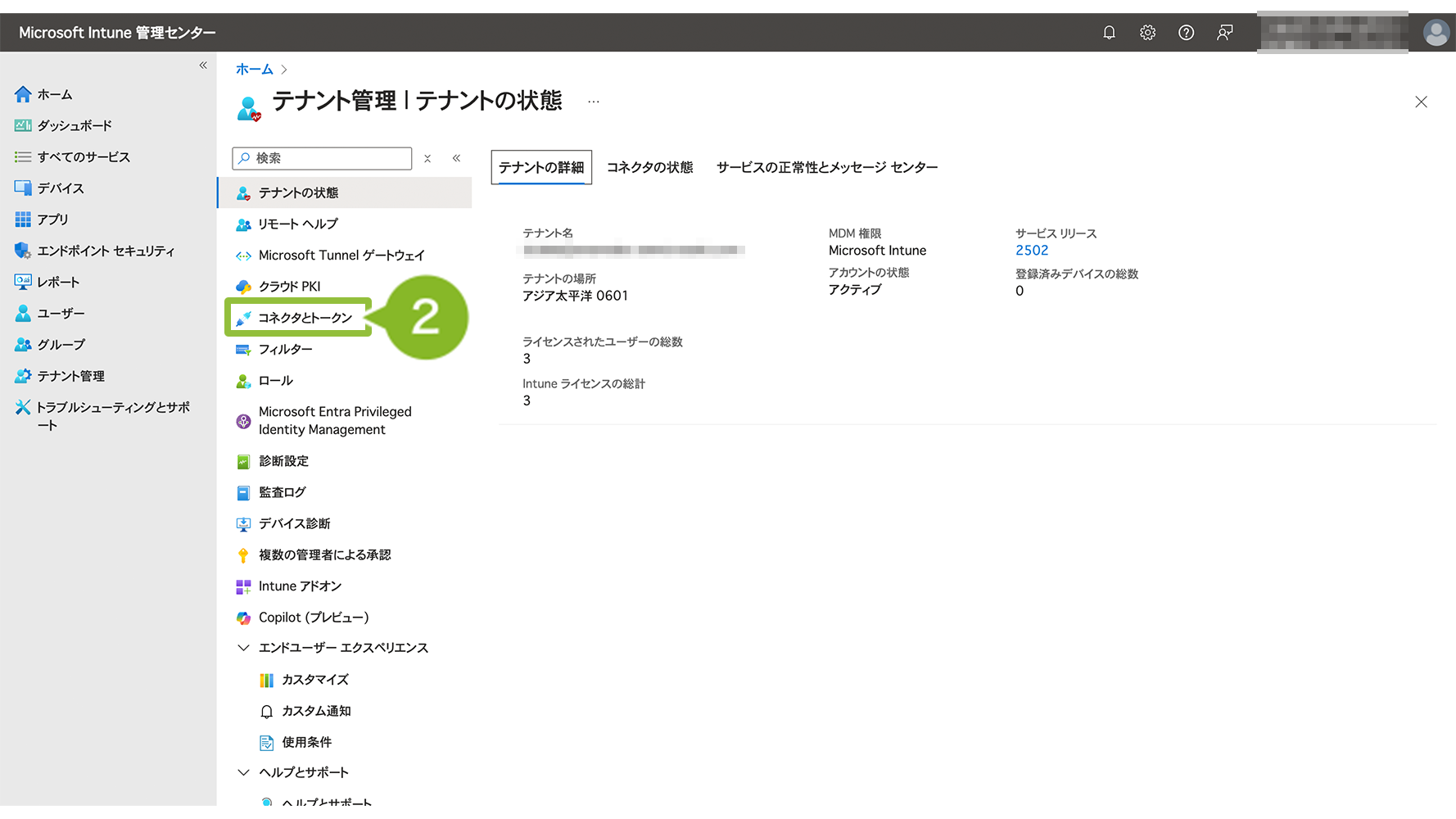Close the tenant status blade
This screenshot has height=819, width=1456.
1421,102
